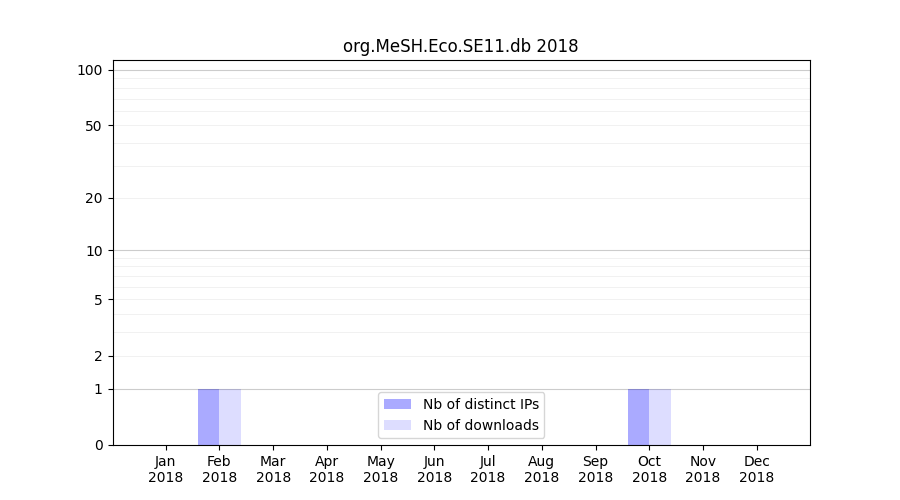The image size is (900, 500).
Task: Click the Nb of downloads legend swatch
Action: point(397,425)
